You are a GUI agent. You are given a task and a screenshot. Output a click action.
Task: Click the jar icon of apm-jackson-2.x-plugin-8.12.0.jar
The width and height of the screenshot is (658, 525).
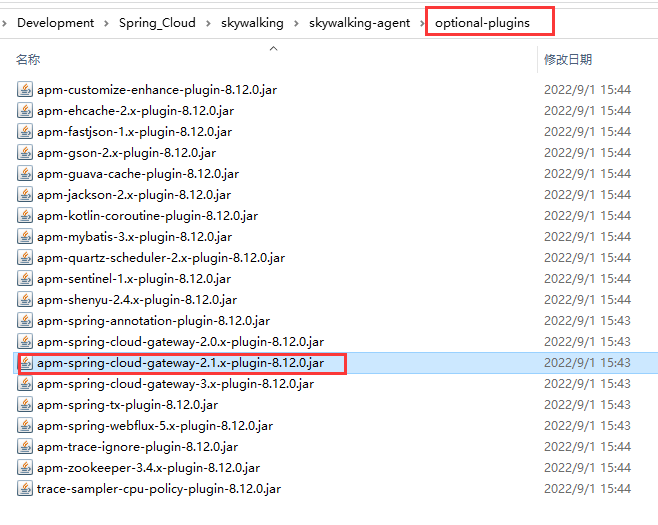tap(25, 194)
